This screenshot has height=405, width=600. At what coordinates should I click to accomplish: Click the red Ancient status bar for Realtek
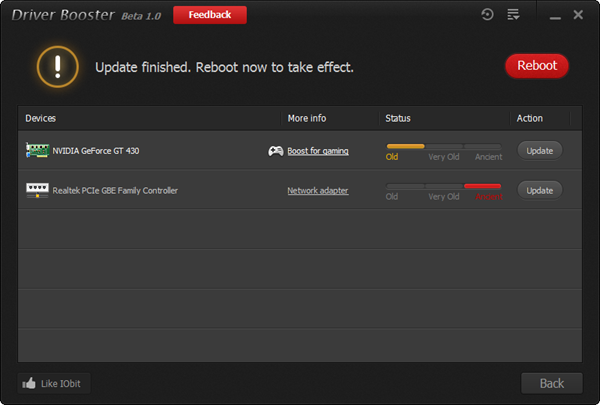tap(482, 186)
